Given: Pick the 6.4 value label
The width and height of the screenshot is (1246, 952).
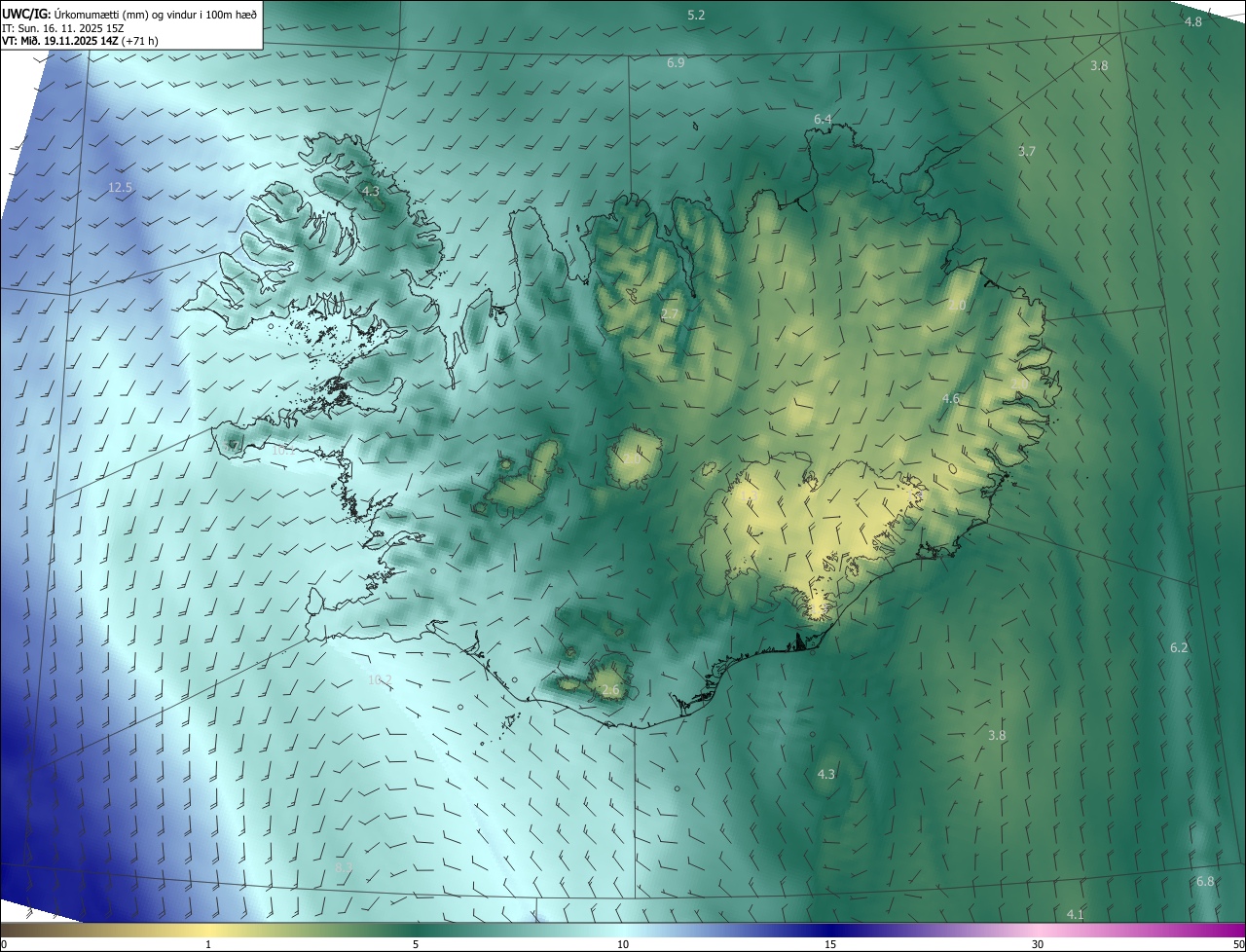Looking at the screenshot, I should coord(823,119).
